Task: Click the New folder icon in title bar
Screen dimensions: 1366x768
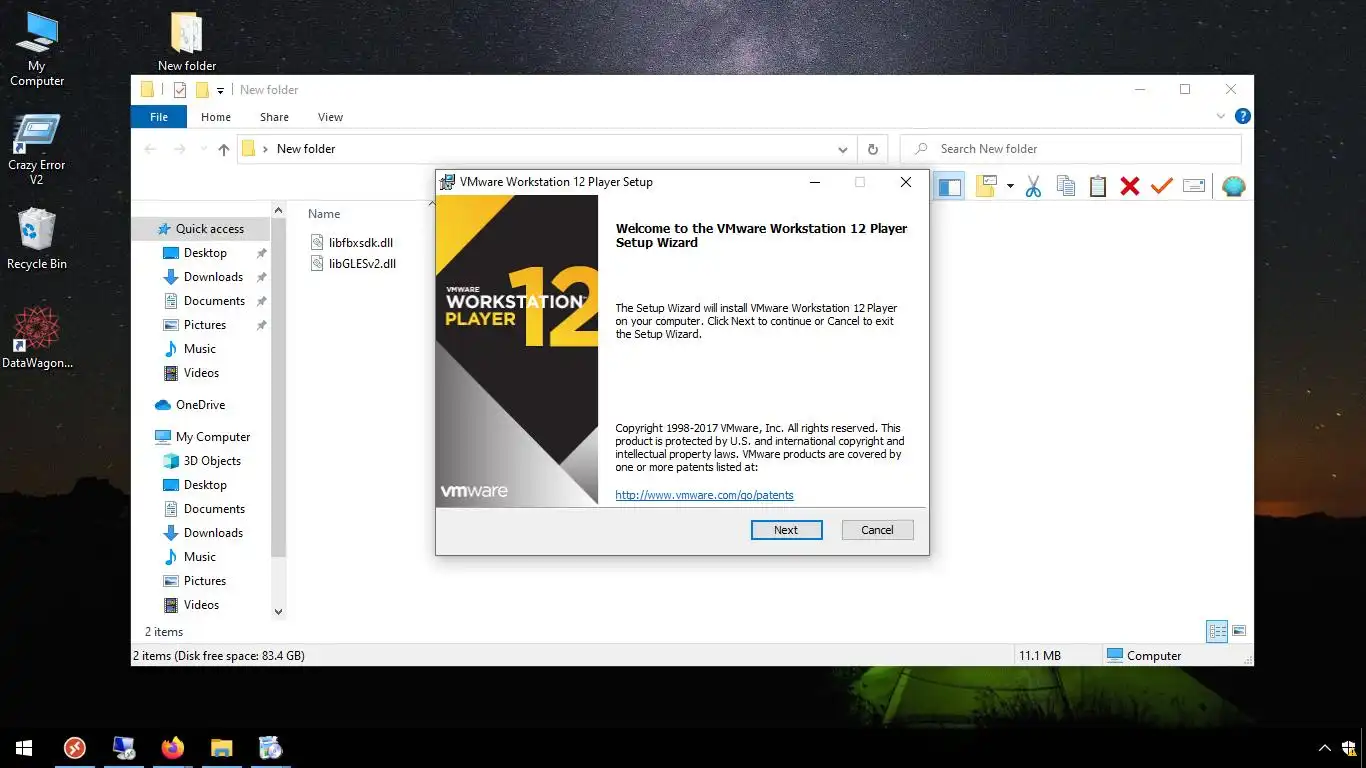Action: click(202, 90)
